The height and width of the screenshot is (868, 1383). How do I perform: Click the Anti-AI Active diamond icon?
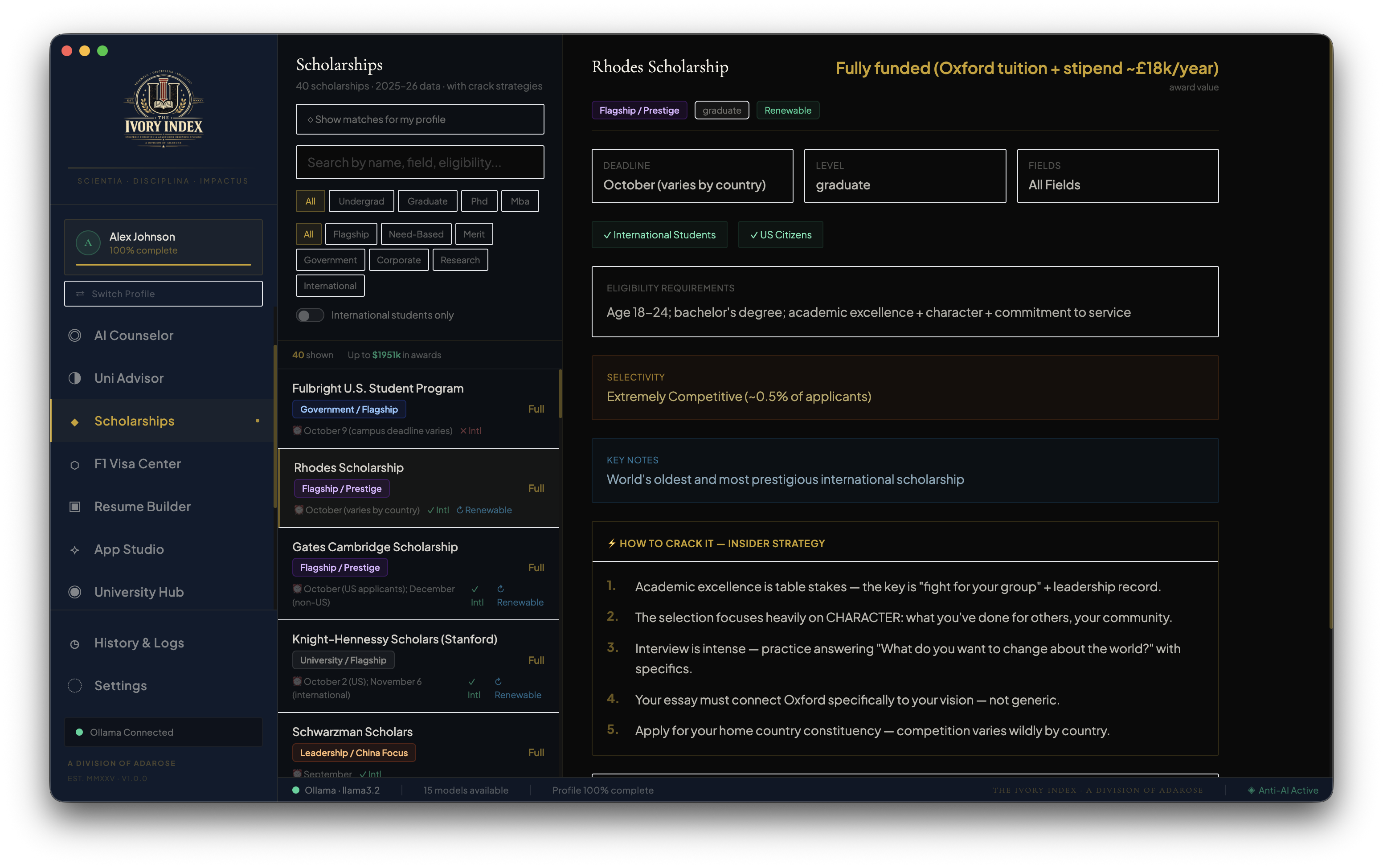pos(1251,790)
